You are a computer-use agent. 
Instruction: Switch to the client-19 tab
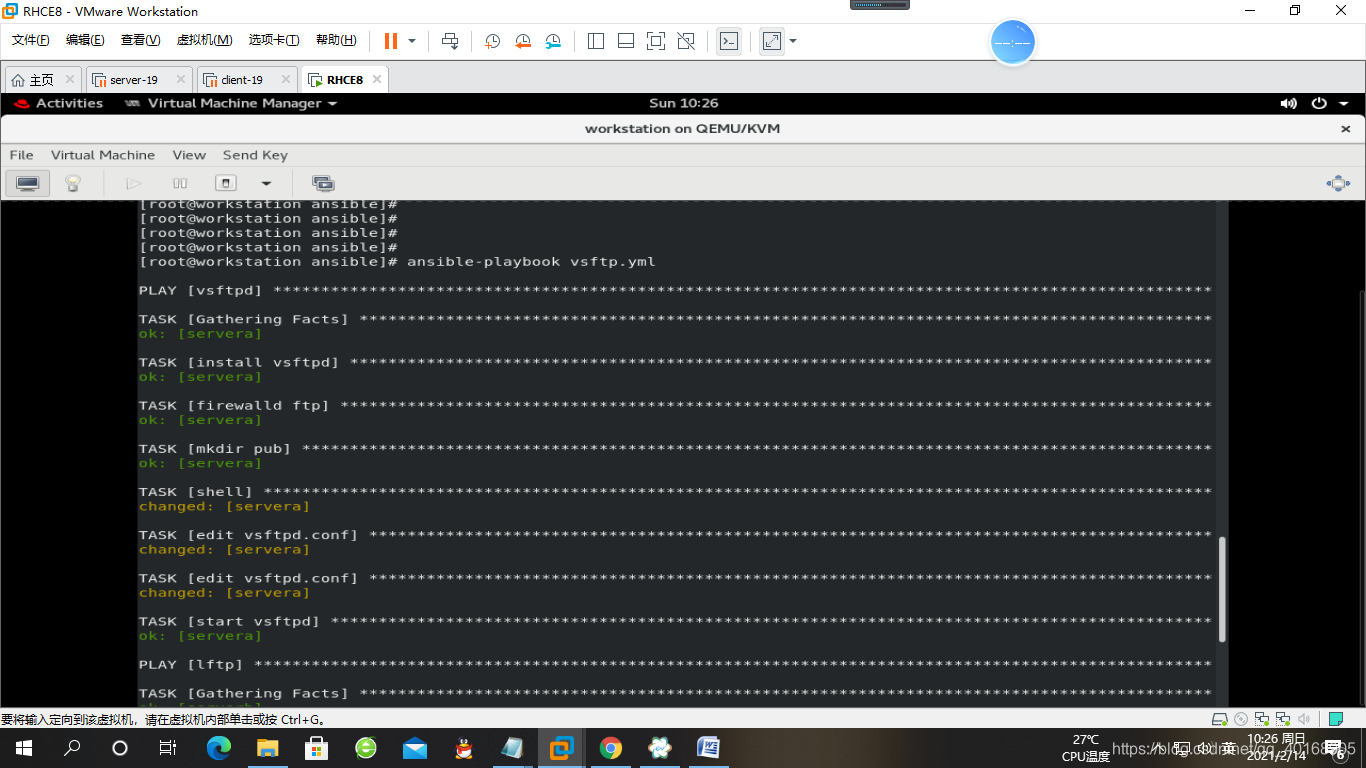click(x=242, y=80)
